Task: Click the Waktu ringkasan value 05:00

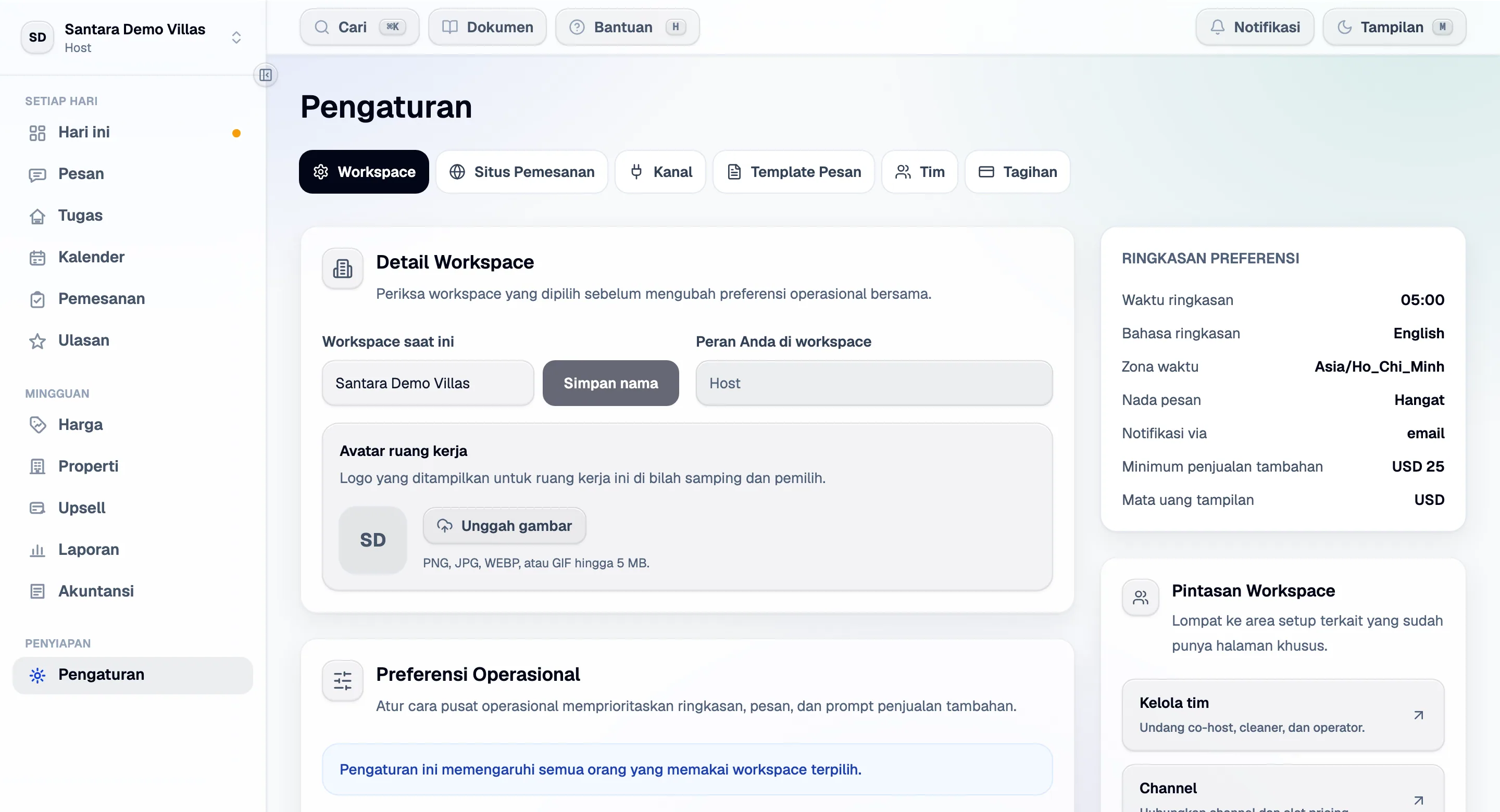Action: point(1422,300)
